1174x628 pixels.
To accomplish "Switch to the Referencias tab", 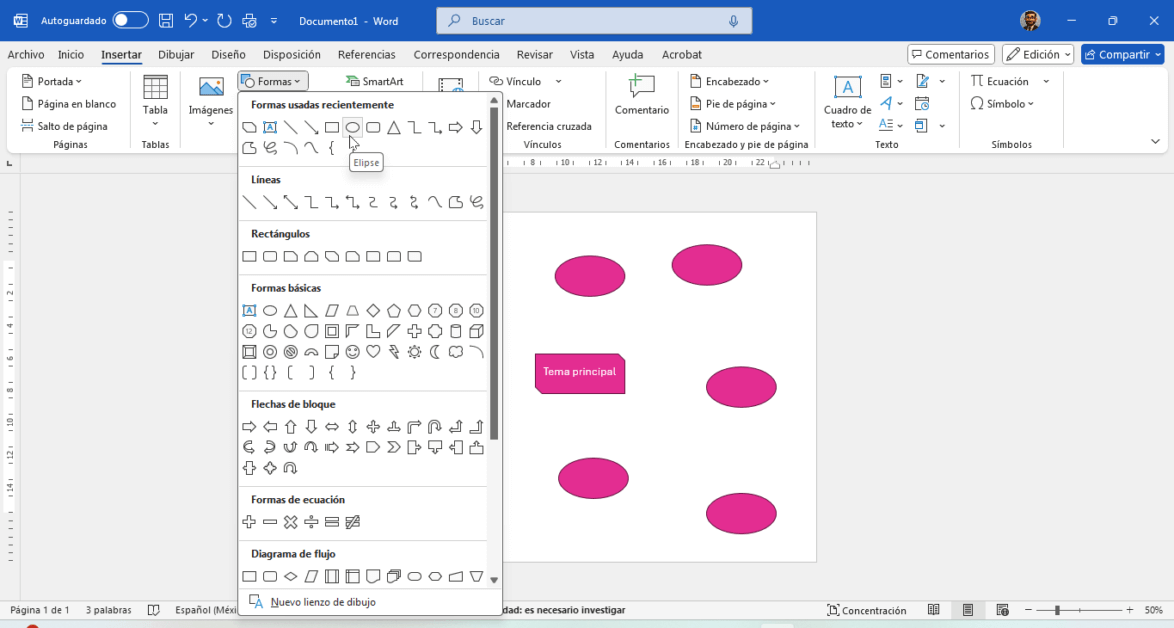I will point(366,55).
